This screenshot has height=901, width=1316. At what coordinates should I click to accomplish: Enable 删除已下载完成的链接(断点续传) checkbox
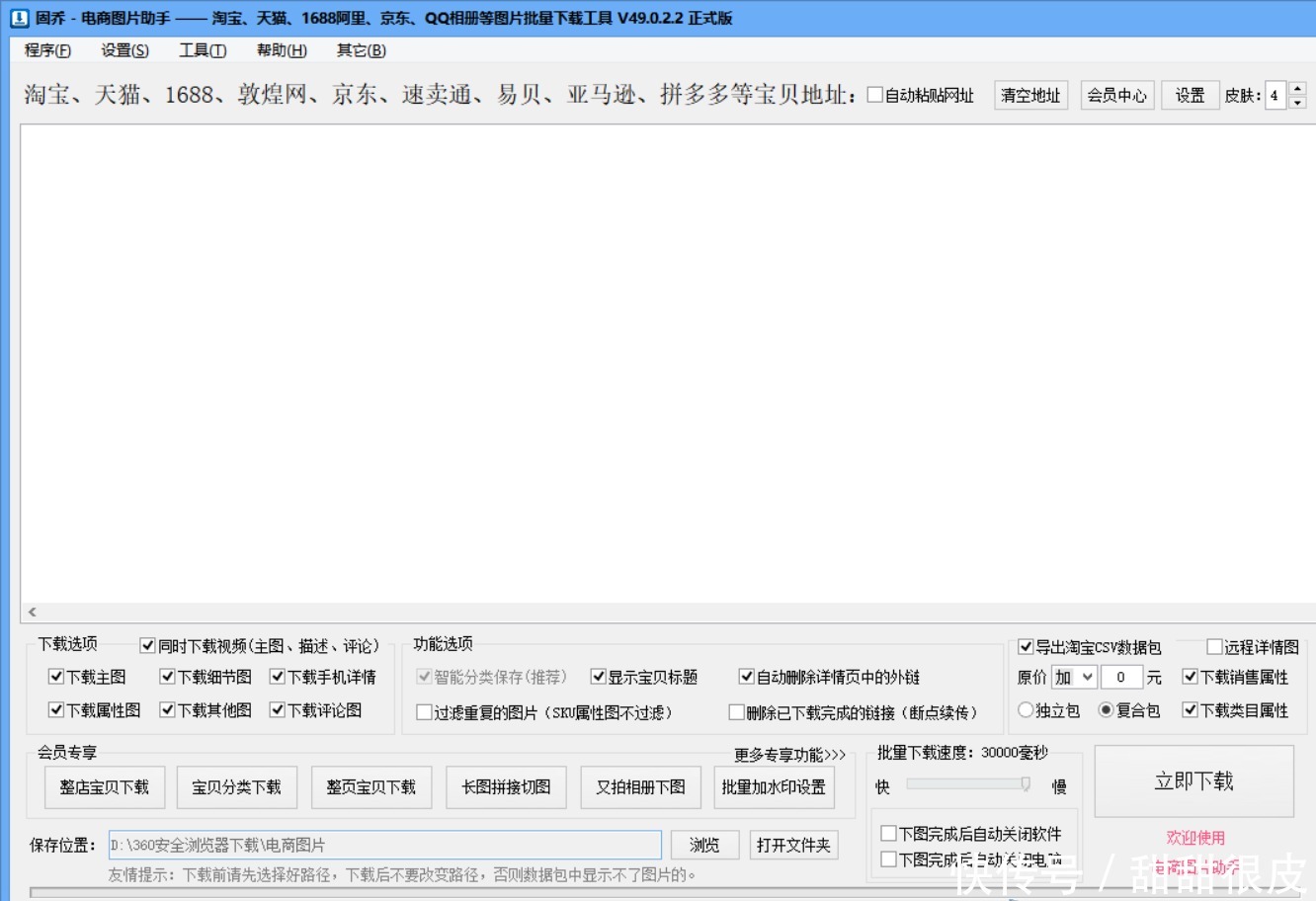tap(736, 712)
